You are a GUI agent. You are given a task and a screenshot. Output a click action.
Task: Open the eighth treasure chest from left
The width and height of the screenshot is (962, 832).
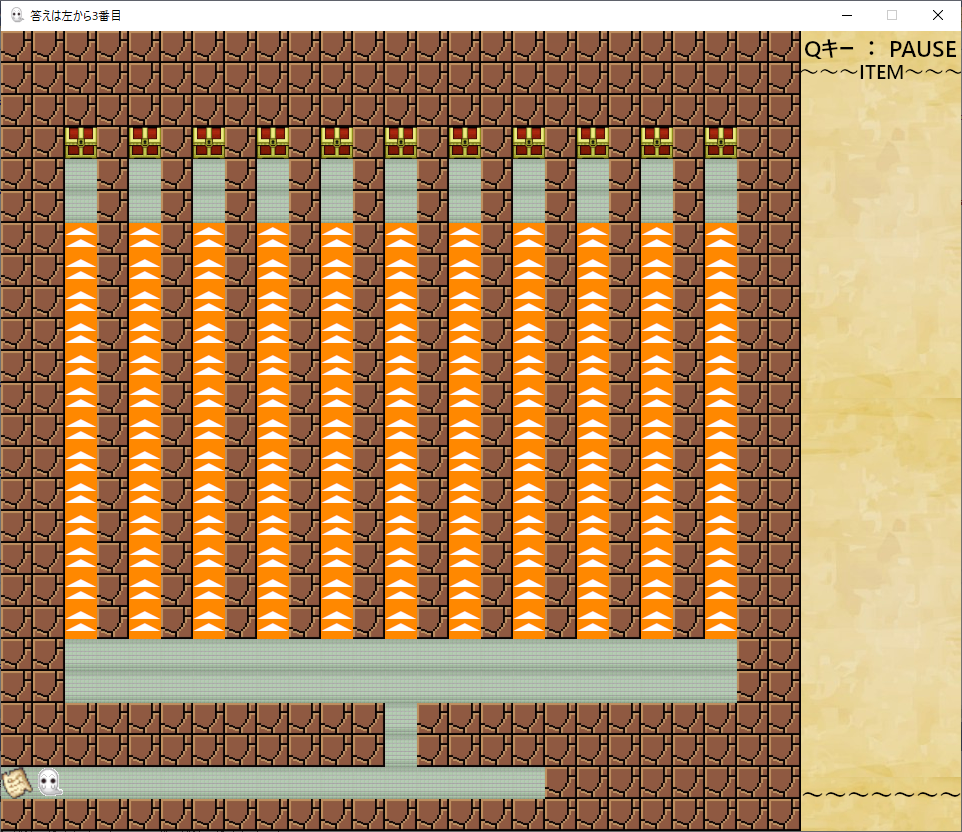(x=529, y=142)
